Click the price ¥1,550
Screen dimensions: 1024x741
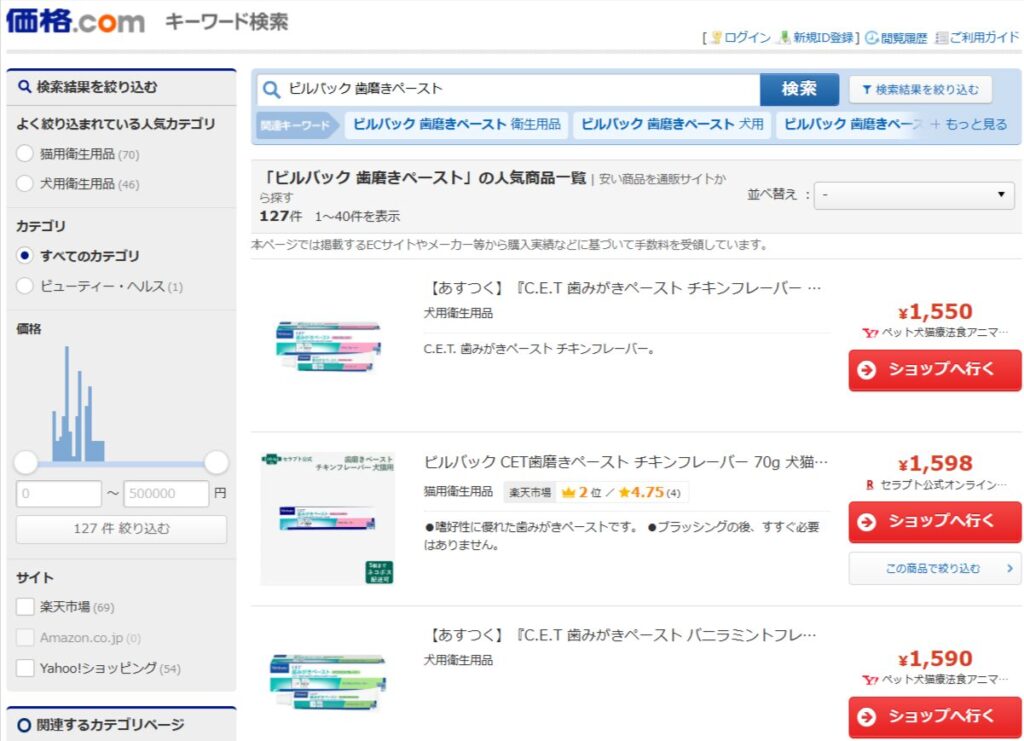click(935, 311)
